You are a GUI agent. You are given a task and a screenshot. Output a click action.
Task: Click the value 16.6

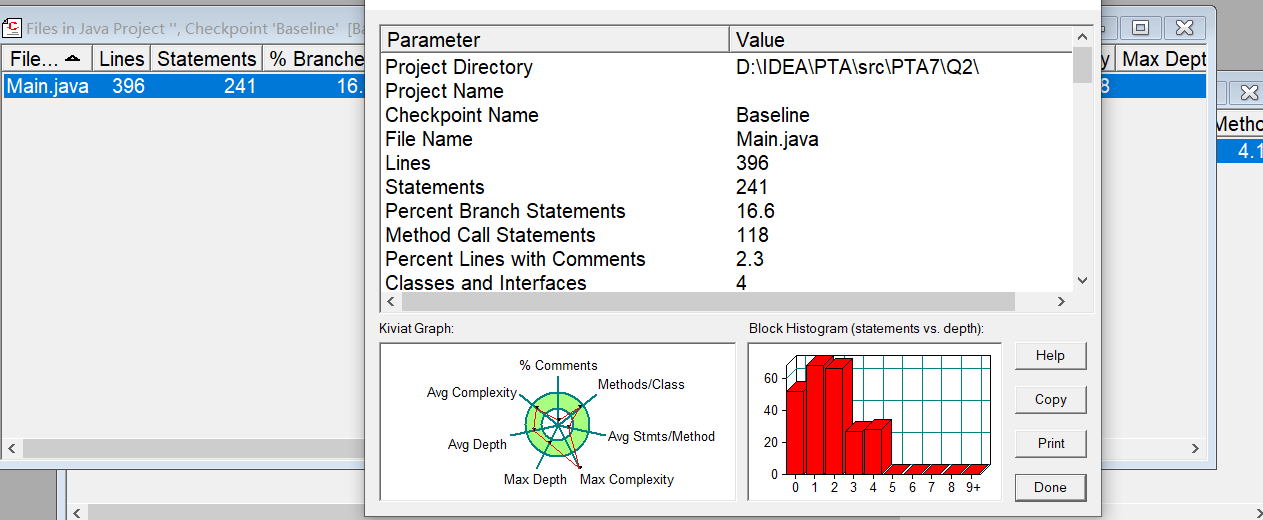tap(755, 211)
